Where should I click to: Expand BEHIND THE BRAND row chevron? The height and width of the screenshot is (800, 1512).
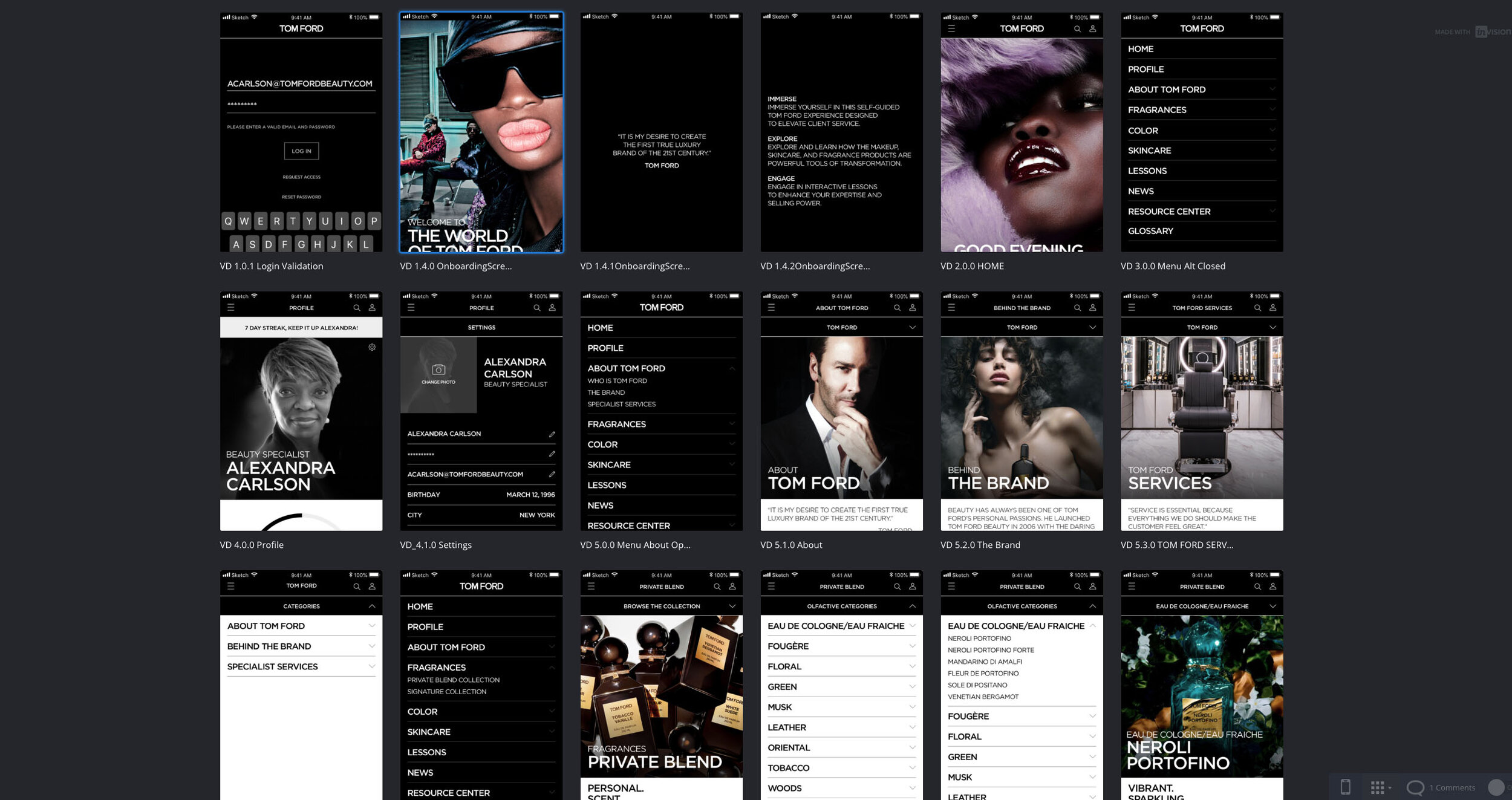click(x=372, y=646)
